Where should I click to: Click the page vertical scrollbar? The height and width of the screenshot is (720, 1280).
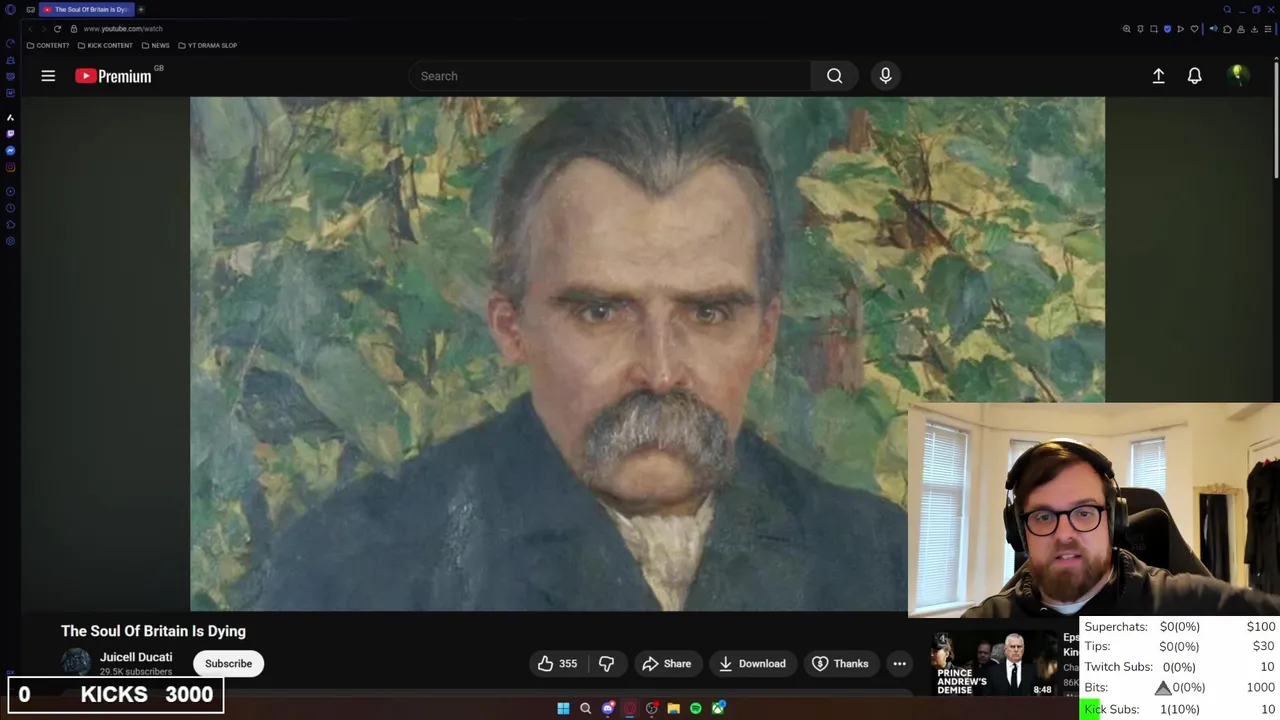(1276, 120)
